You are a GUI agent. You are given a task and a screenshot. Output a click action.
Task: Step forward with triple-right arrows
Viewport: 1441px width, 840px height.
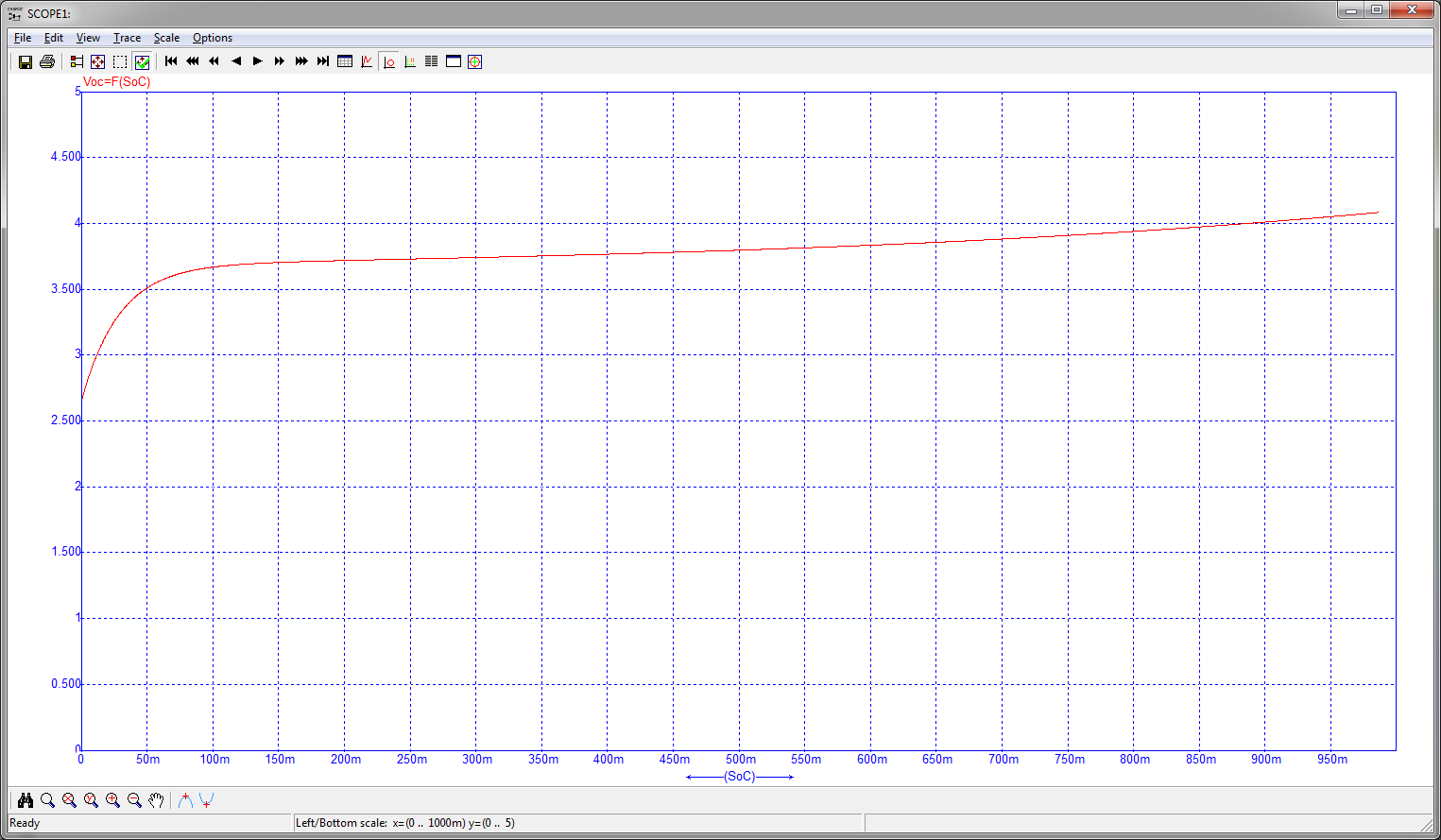click(x=301, y=61)
